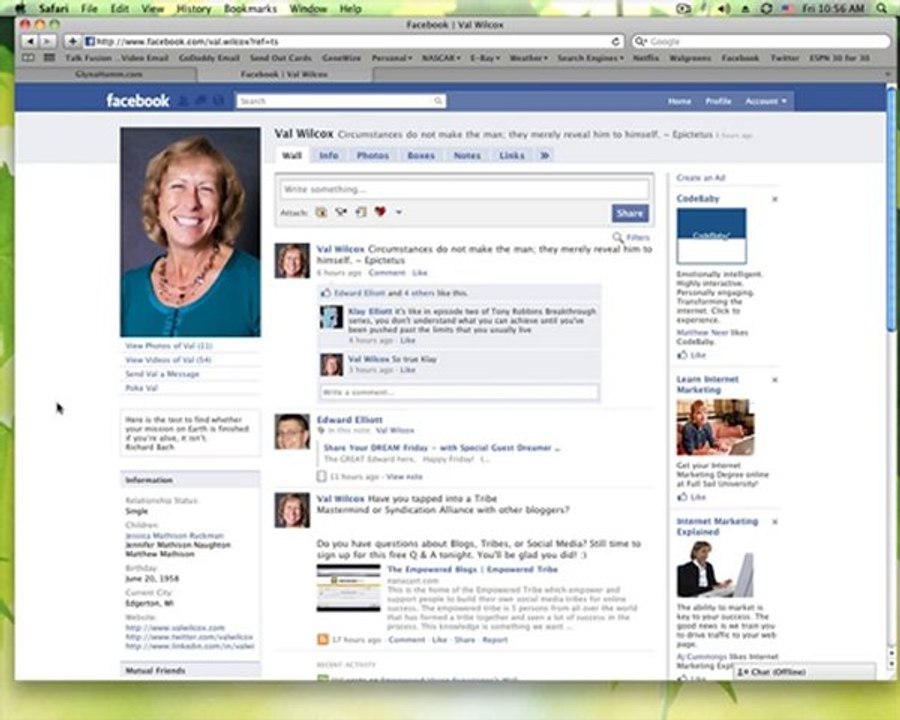Attach a gift using the heart icon

(x=380, y=212)
